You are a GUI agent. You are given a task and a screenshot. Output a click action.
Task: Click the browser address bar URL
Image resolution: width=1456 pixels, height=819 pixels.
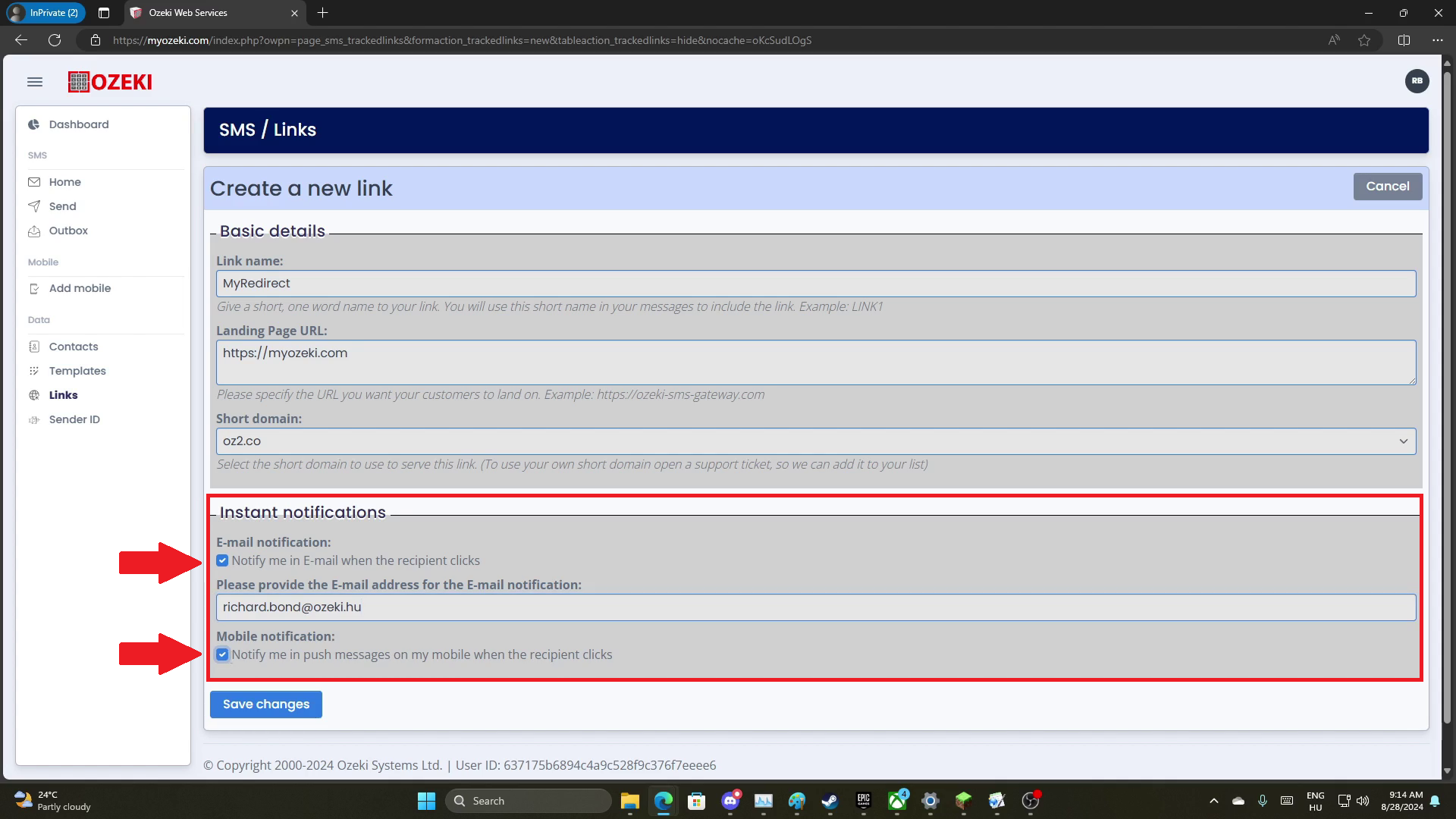tap(462, 40)
